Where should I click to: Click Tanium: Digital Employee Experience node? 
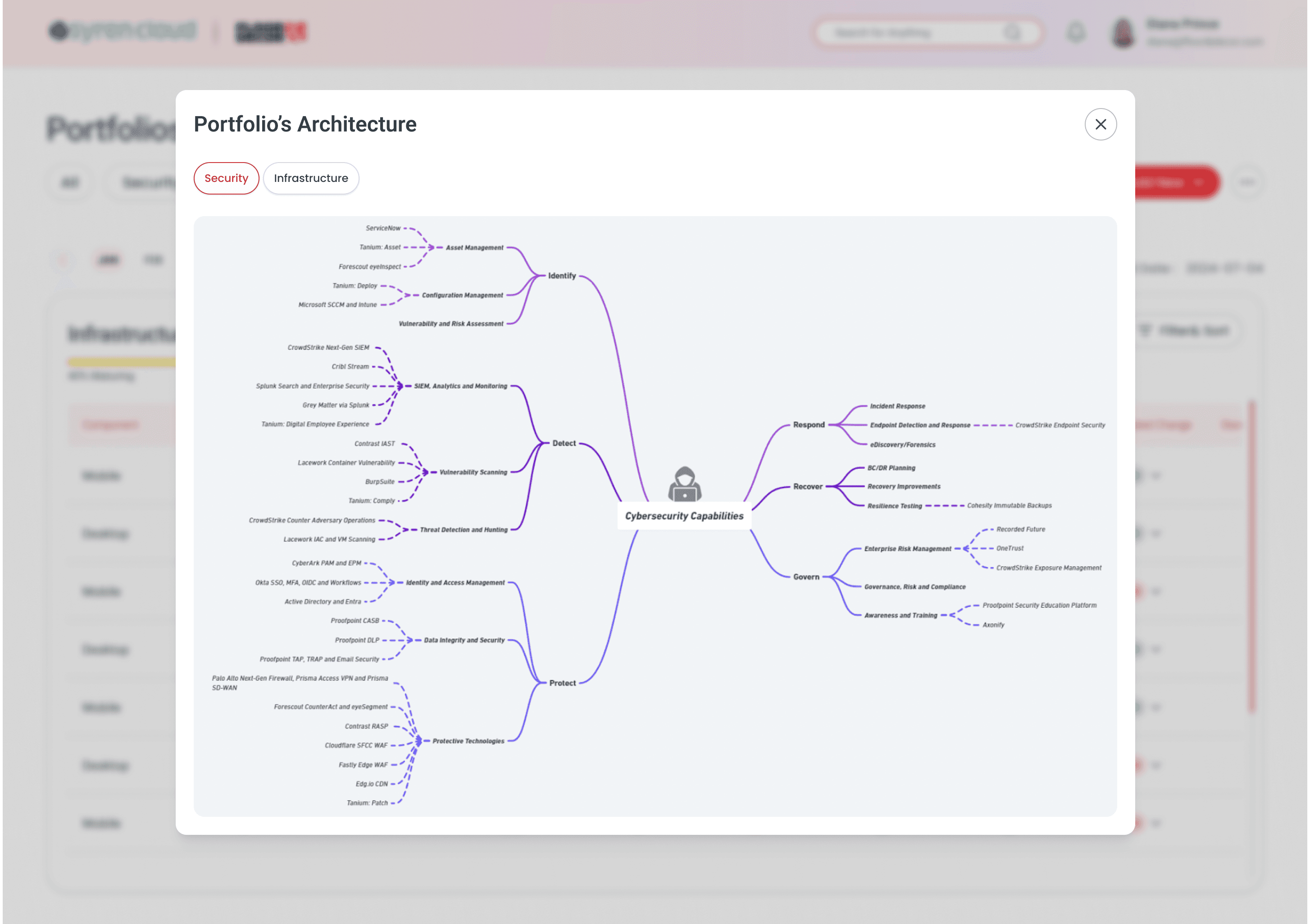click(x=315, y=424)
